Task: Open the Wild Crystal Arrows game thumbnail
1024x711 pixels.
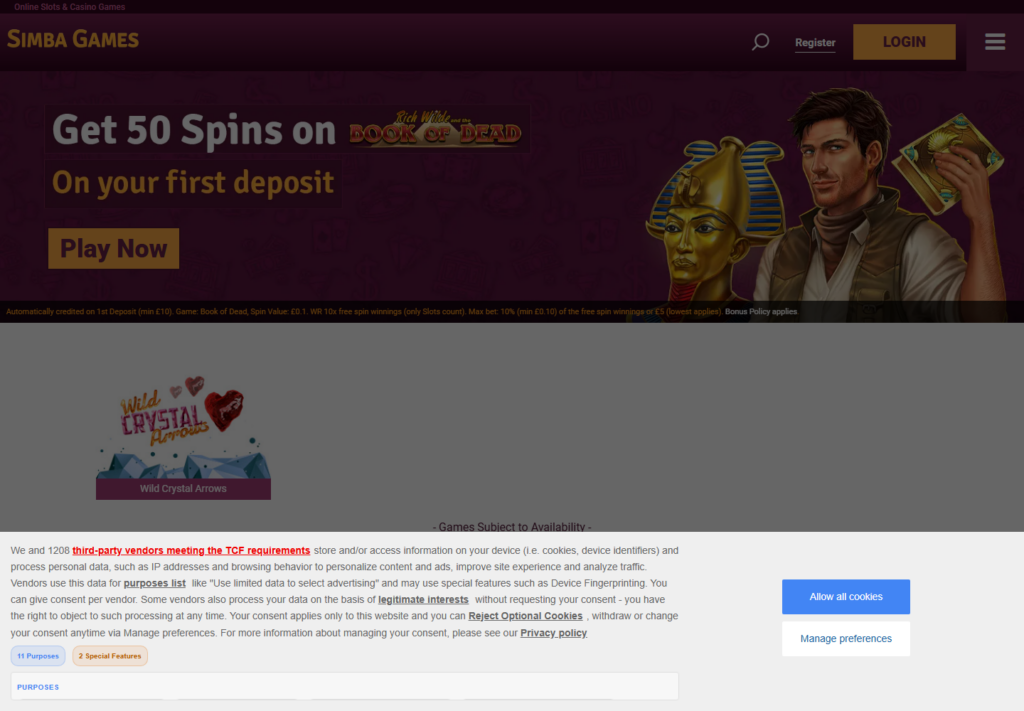Action: click(184, 426)
